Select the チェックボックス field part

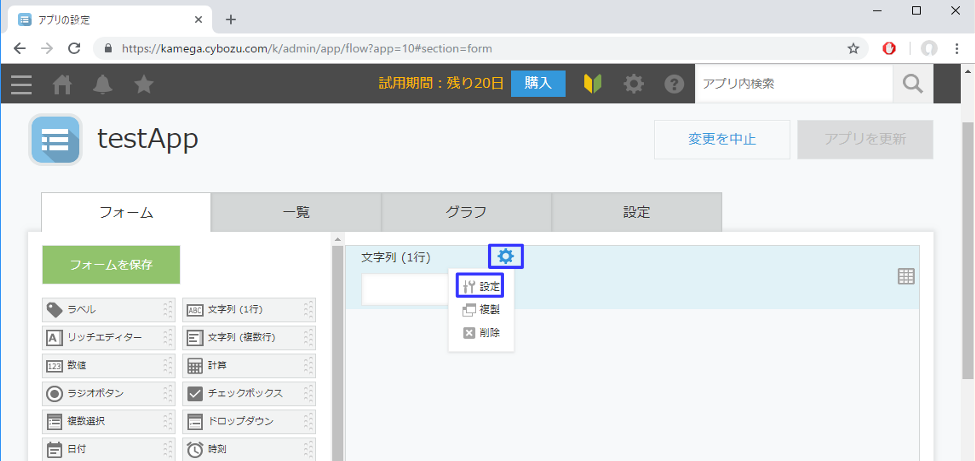click(x=249, y=393)
